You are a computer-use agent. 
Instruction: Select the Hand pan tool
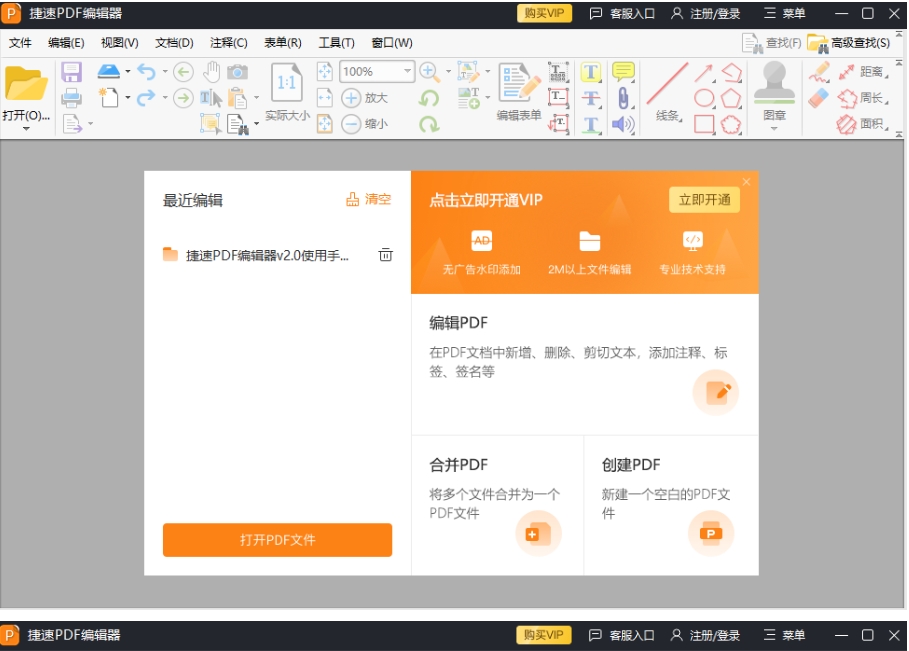click(212, 72)
